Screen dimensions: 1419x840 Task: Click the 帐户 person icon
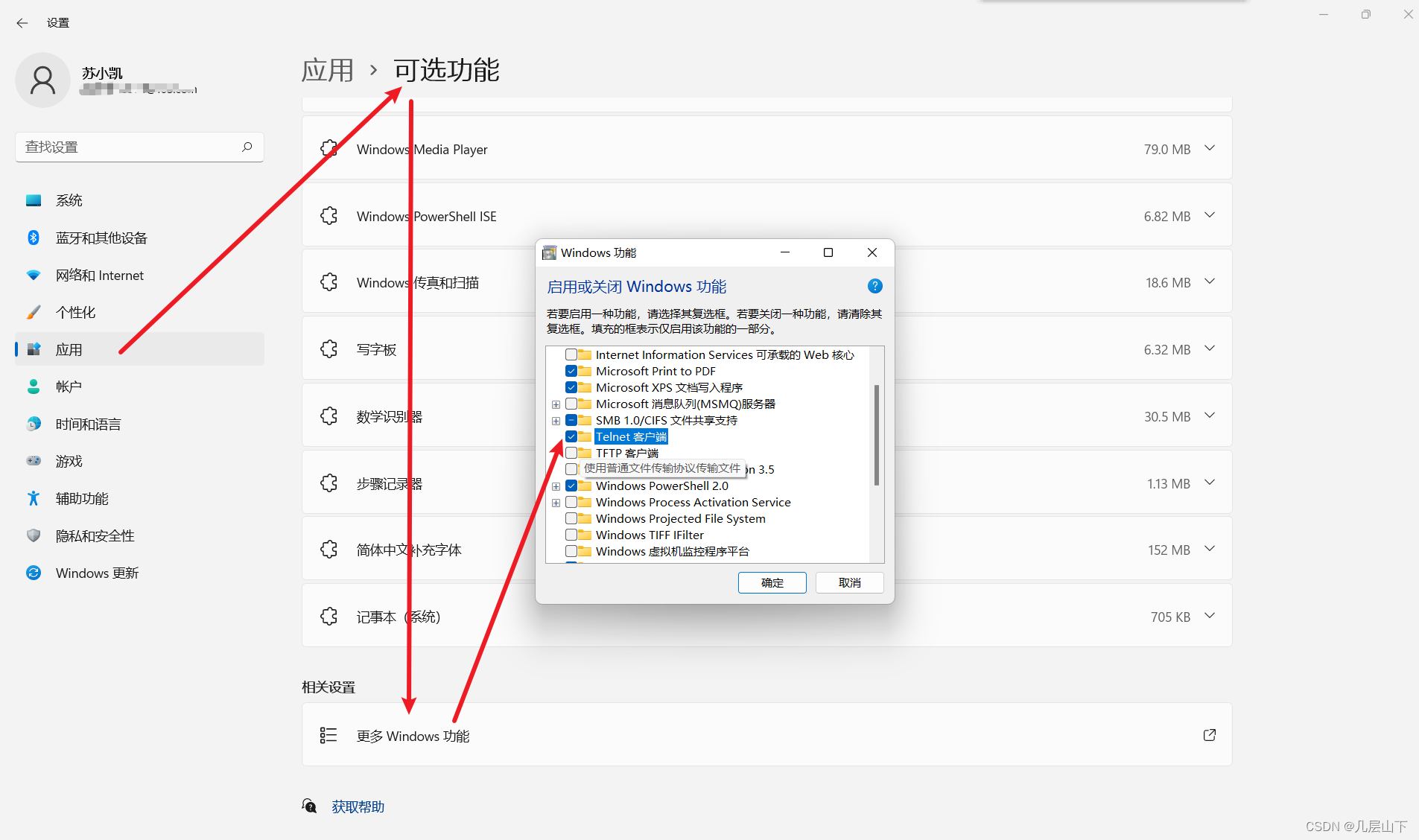34,386
